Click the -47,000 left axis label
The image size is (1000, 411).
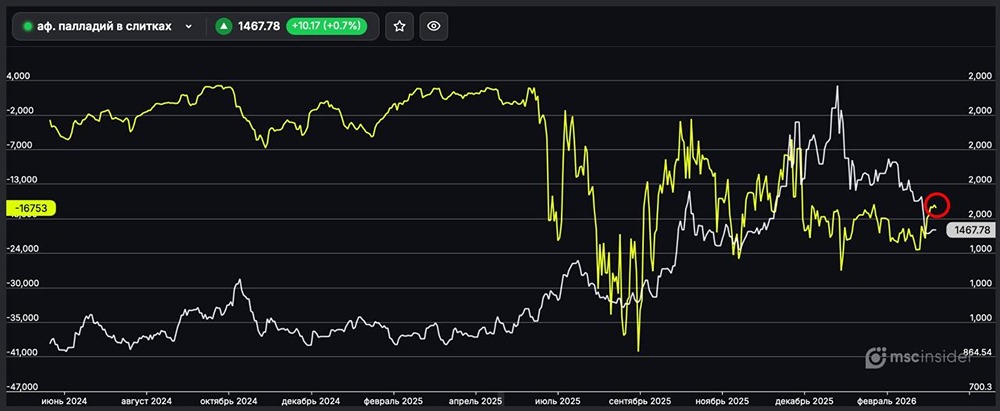(x=21, y=387)
